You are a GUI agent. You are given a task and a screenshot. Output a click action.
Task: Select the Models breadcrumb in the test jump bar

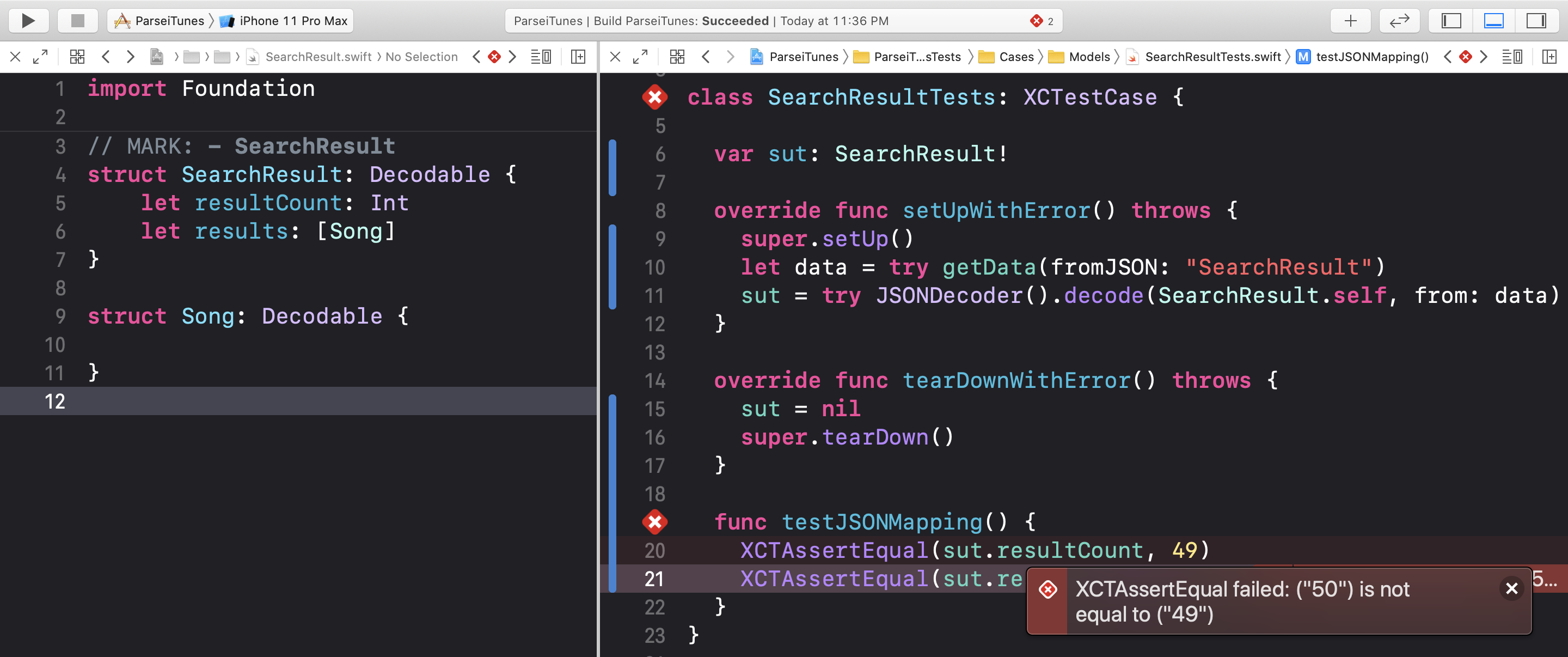pos(1088,56)
